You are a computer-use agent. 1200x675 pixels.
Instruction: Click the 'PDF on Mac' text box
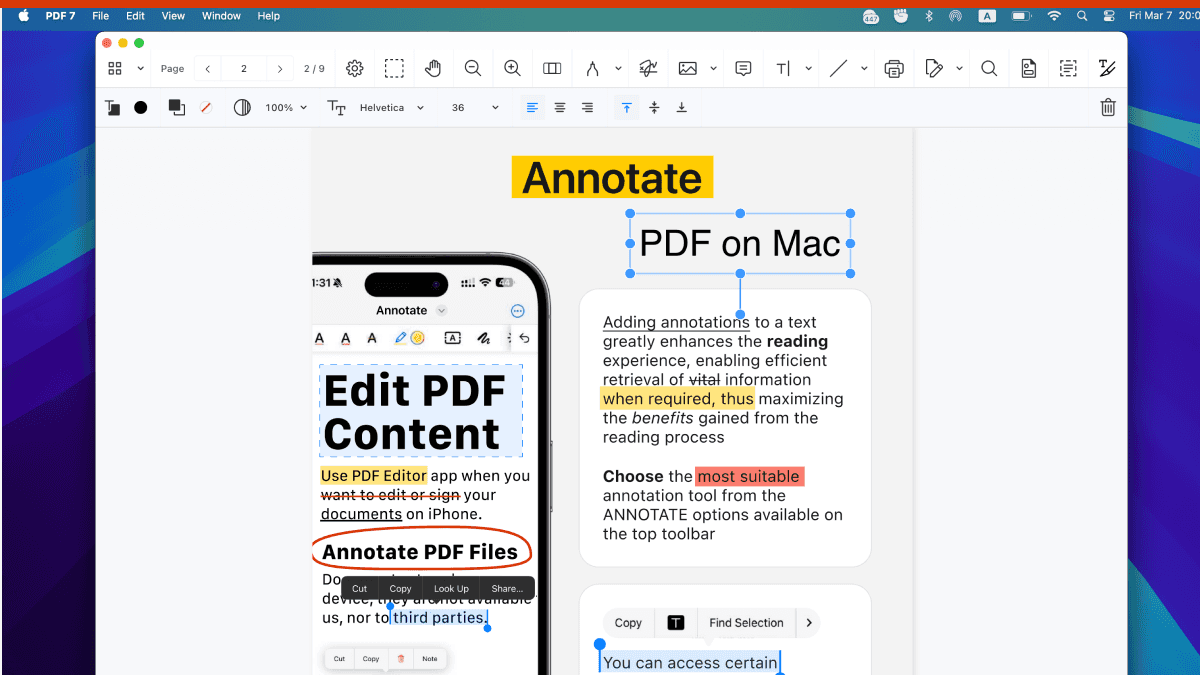point(740,243)
